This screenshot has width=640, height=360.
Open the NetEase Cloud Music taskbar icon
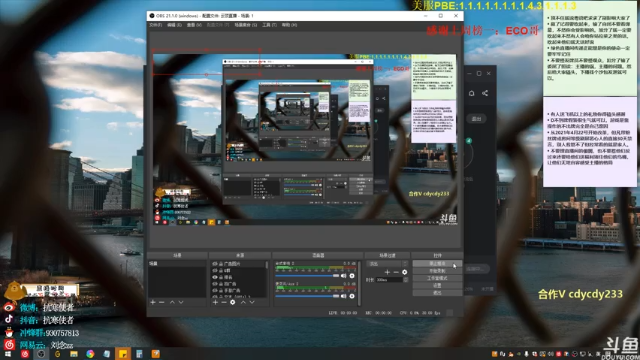click(25, 354)
